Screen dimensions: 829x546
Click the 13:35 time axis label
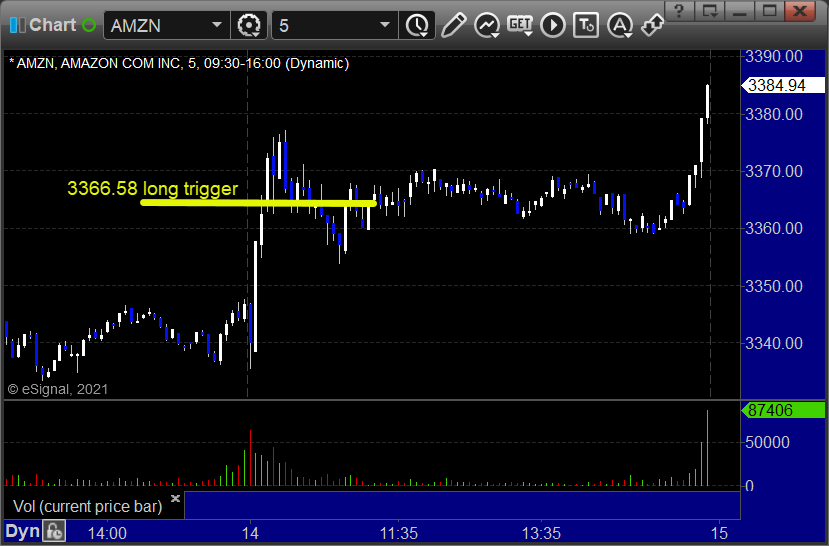coord(541,533)
